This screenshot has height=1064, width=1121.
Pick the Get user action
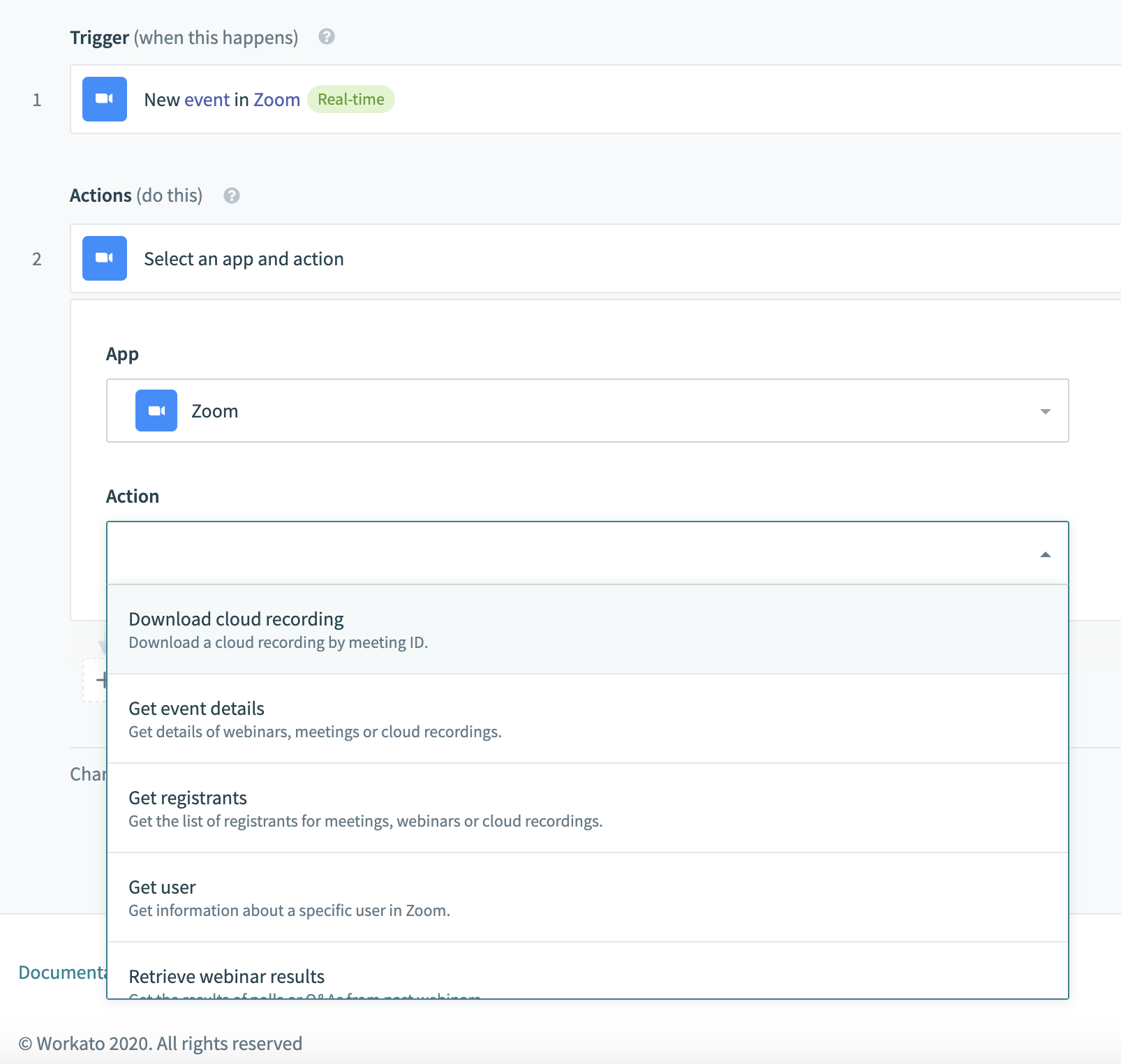coord(587,897)
